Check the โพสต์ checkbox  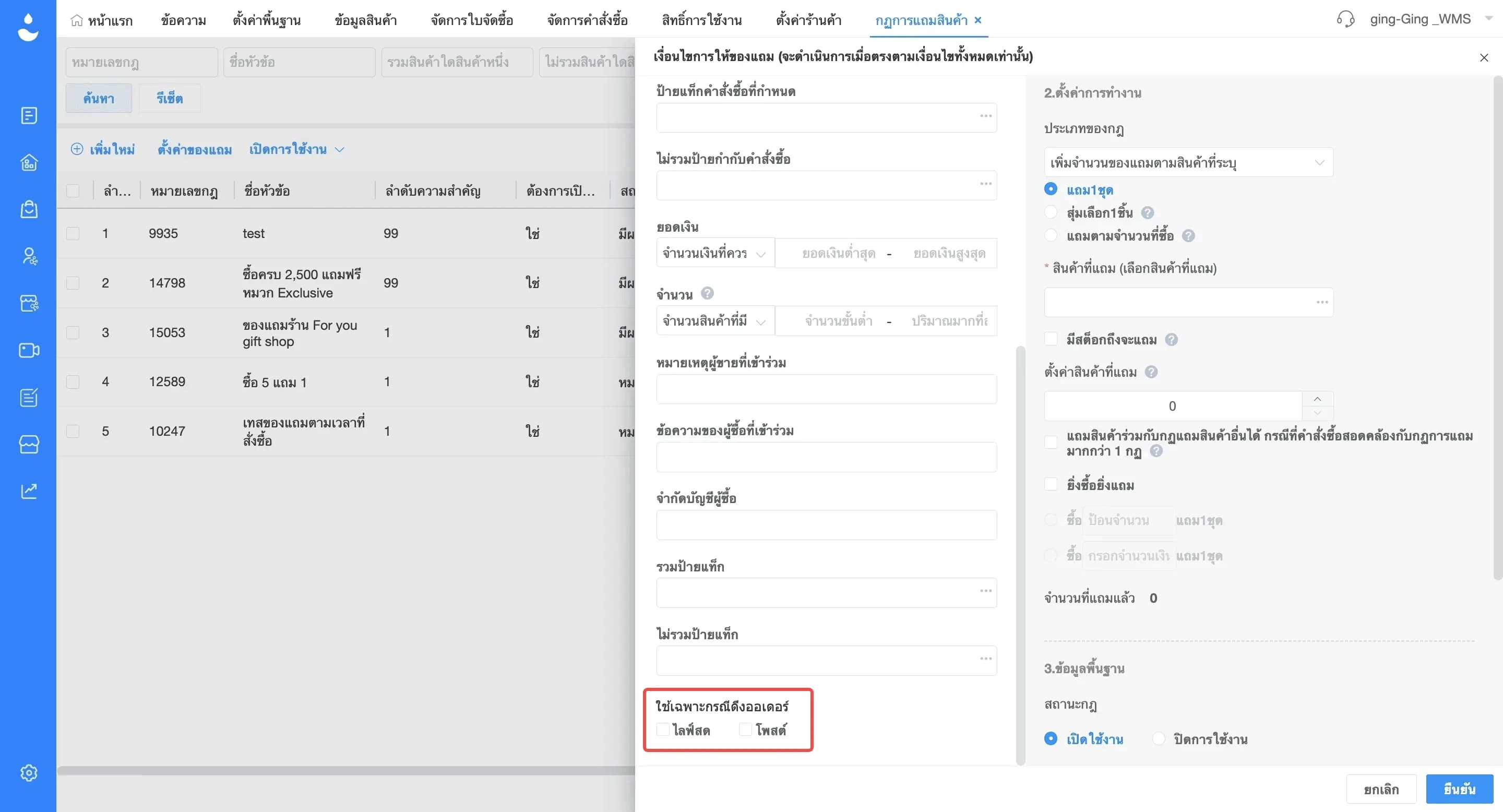(745, 729)
